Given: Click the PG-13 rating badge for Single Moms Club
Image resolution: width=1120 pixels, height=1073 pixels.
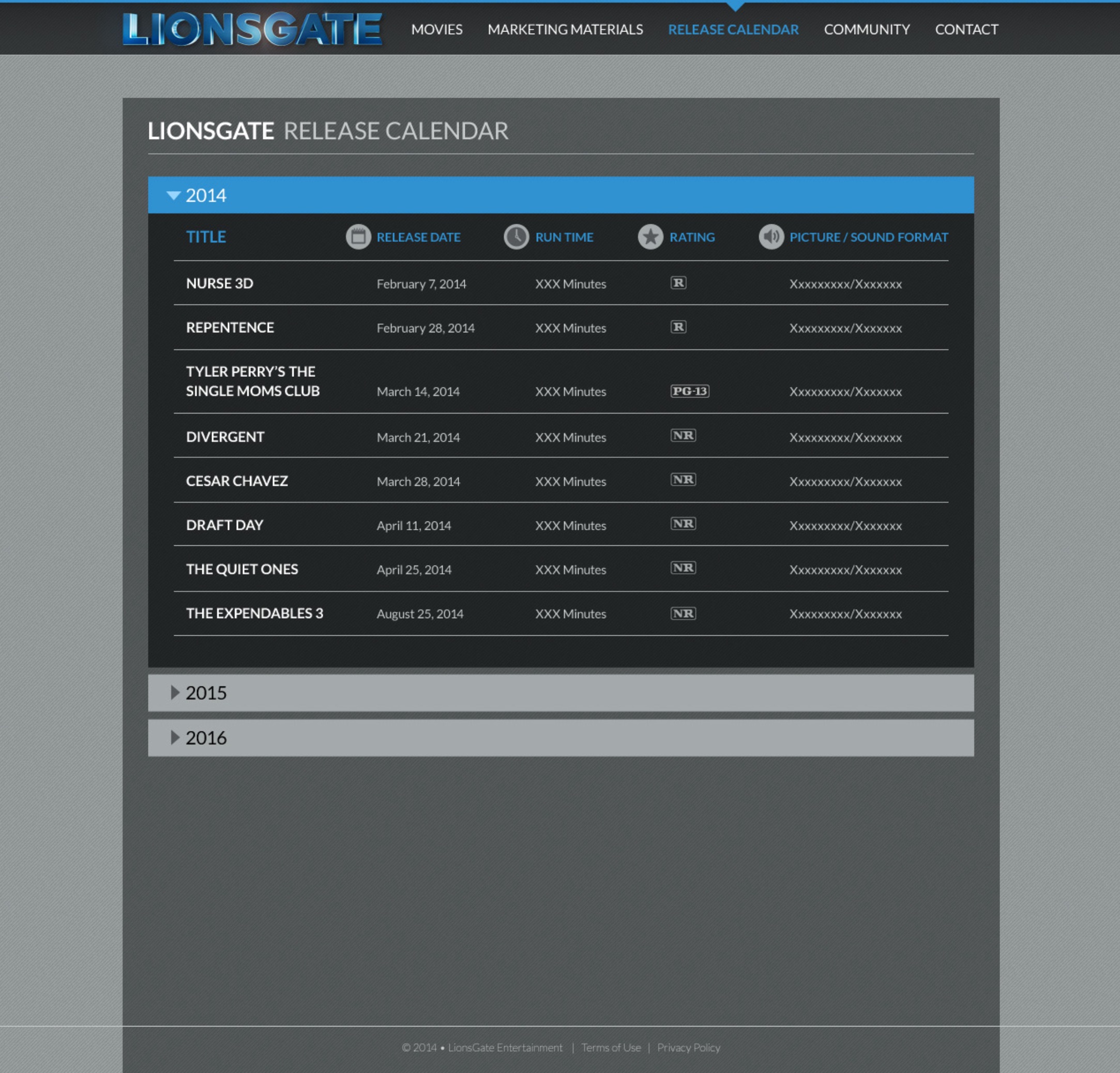Looking at the screenshot, I should tap(690, 391).
